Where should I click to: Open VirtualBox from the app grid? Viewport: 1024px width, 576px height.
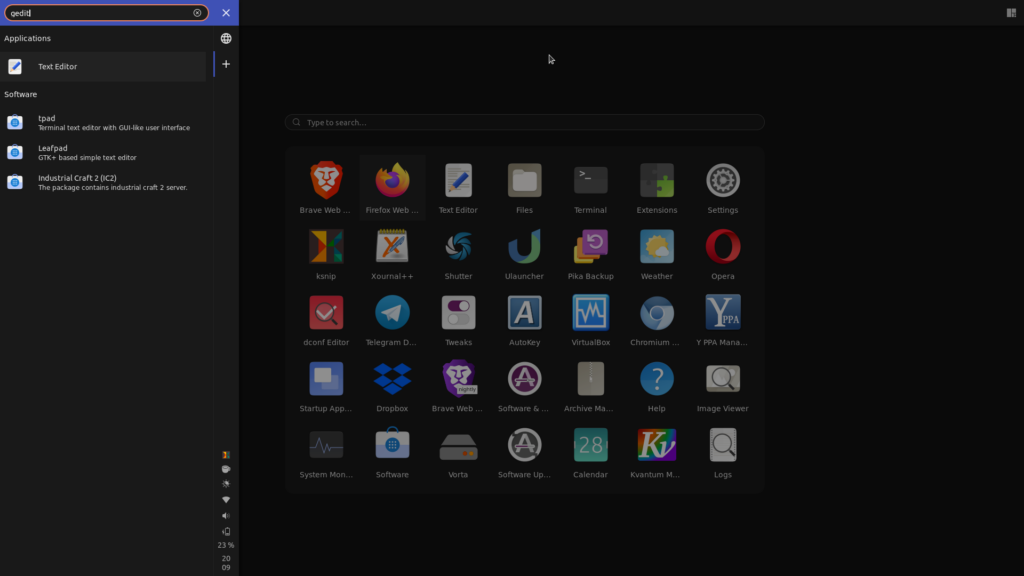(x=590, y=313)
